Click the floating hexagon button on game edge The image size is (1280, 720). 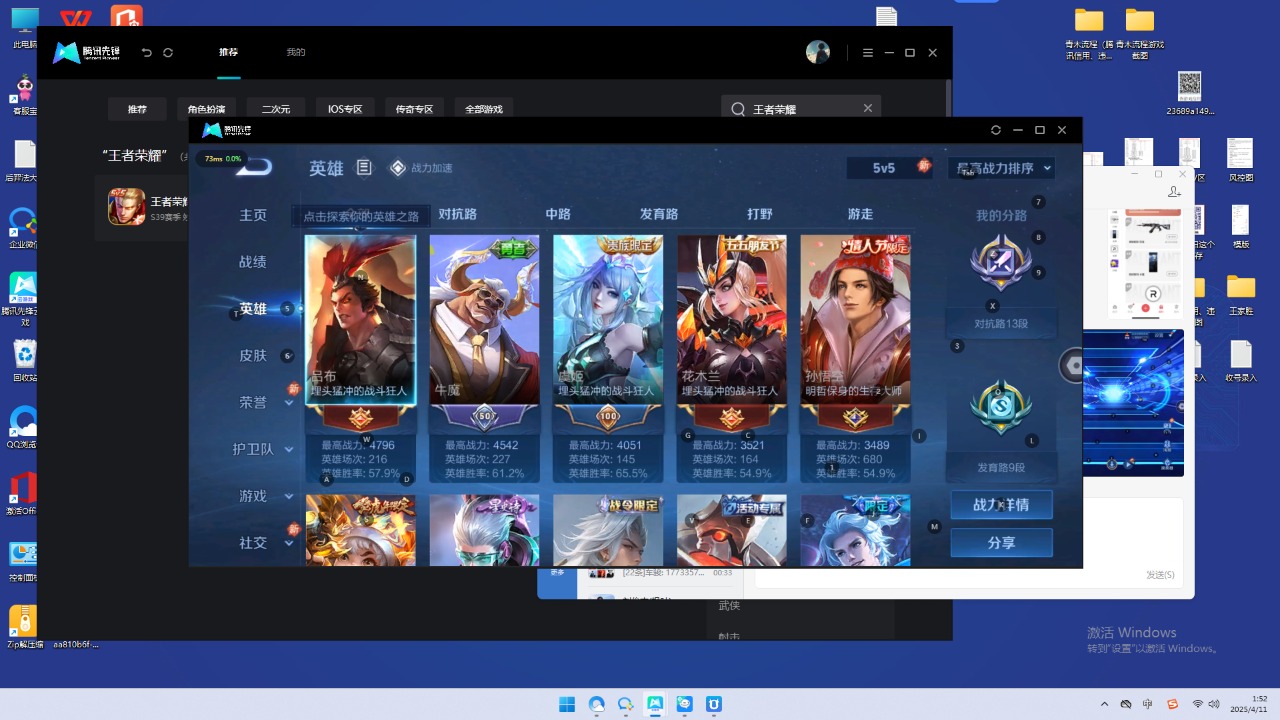(1073, 366)
